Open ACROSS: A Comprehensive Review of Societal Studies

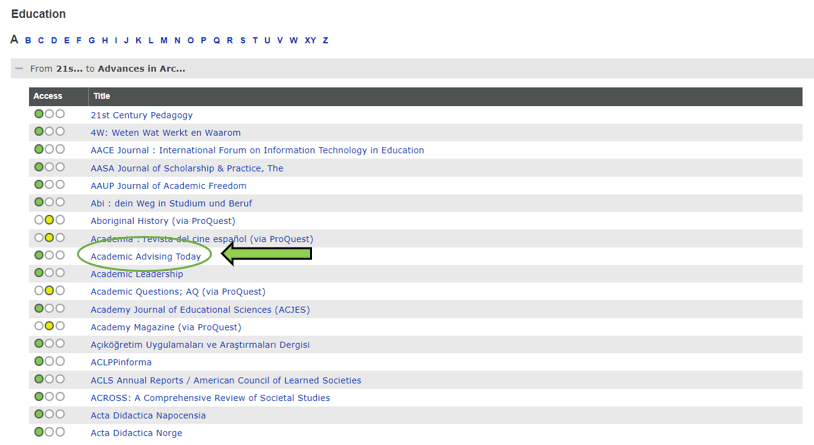tap(210, 398)
